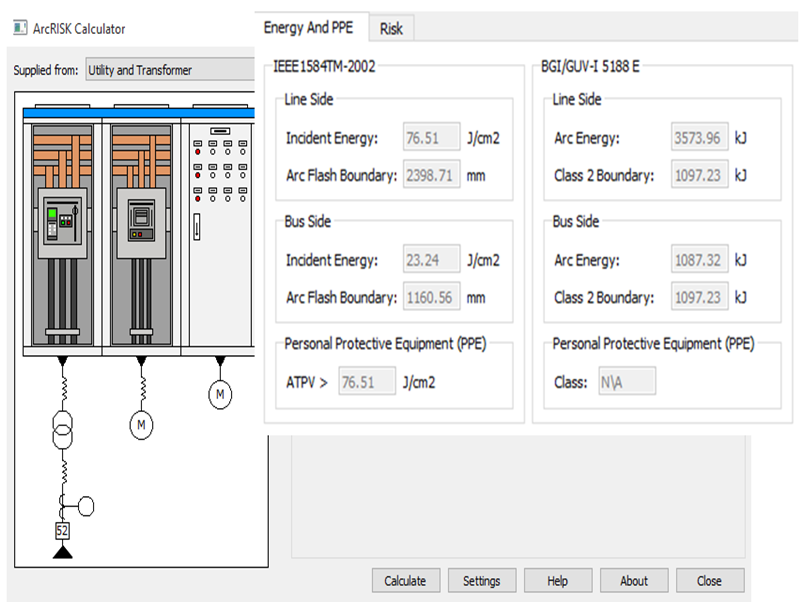Screen dimensions: 804x604
Task: Select the middle switchgear panel breaker unit
Action: 142,223
